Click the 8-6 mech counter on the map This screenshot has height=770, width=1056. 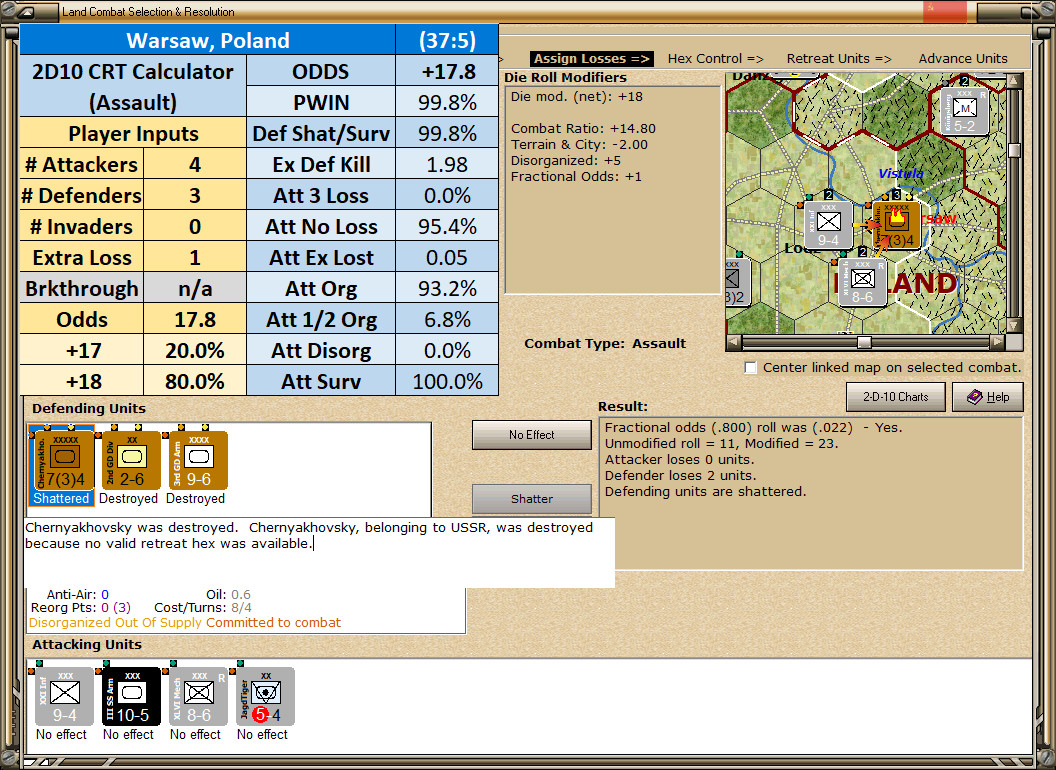pos(862,282)
